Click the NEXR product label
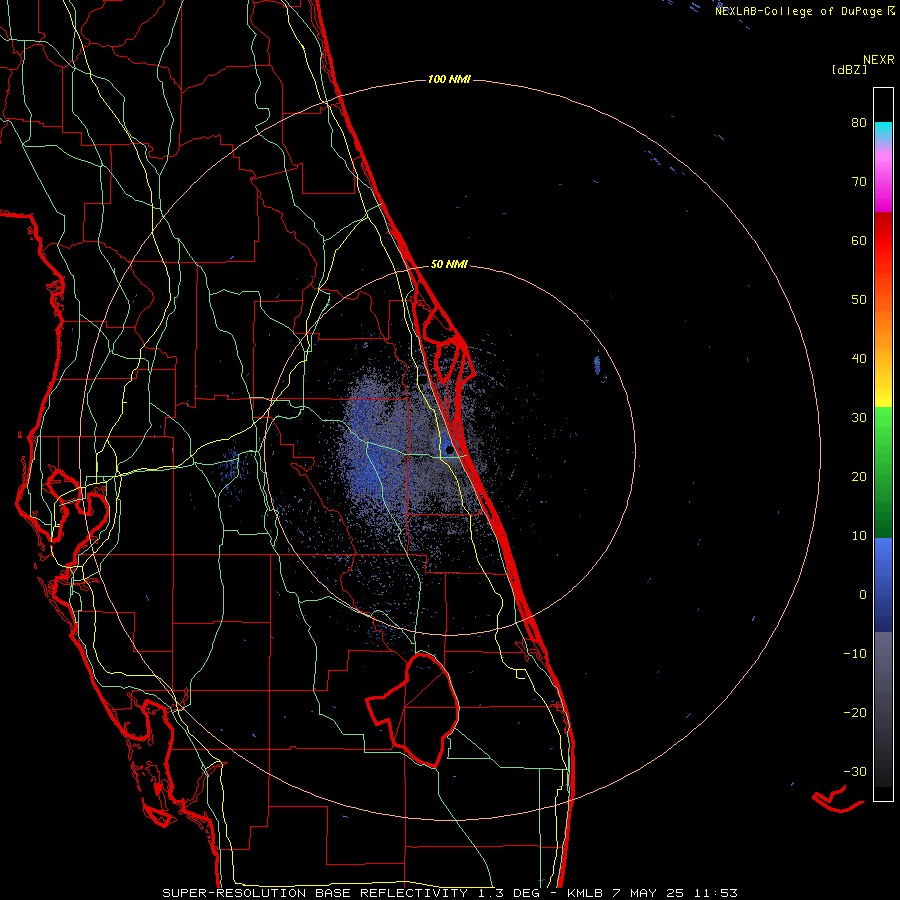Image resolution: width=900 pixels, height=900 pixels. click(878, 60)
